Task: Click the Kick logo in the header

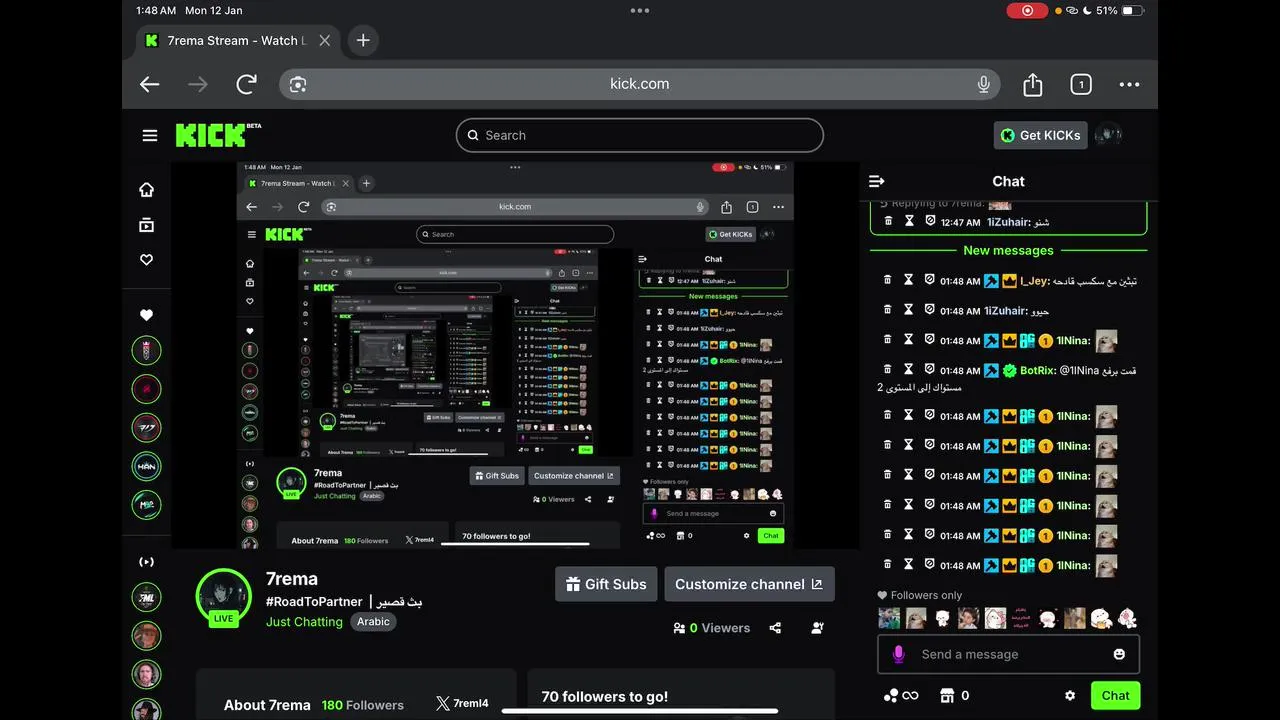Action: (x=218, y=135)
